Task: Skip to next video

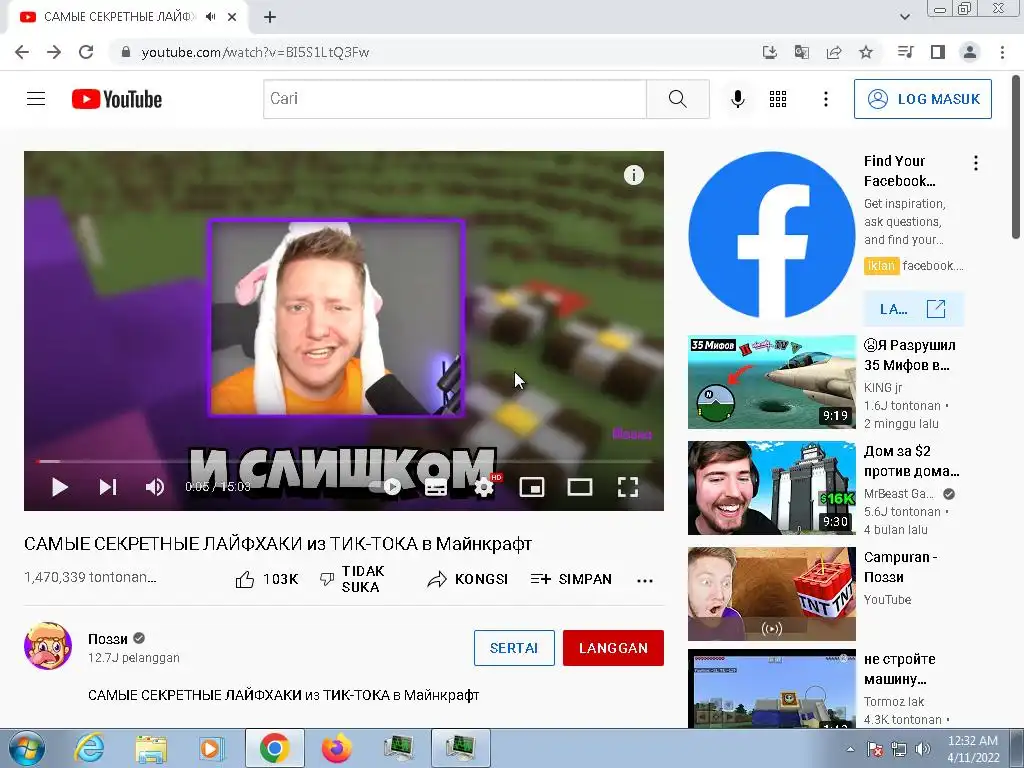Action: [x=108, y=487]
